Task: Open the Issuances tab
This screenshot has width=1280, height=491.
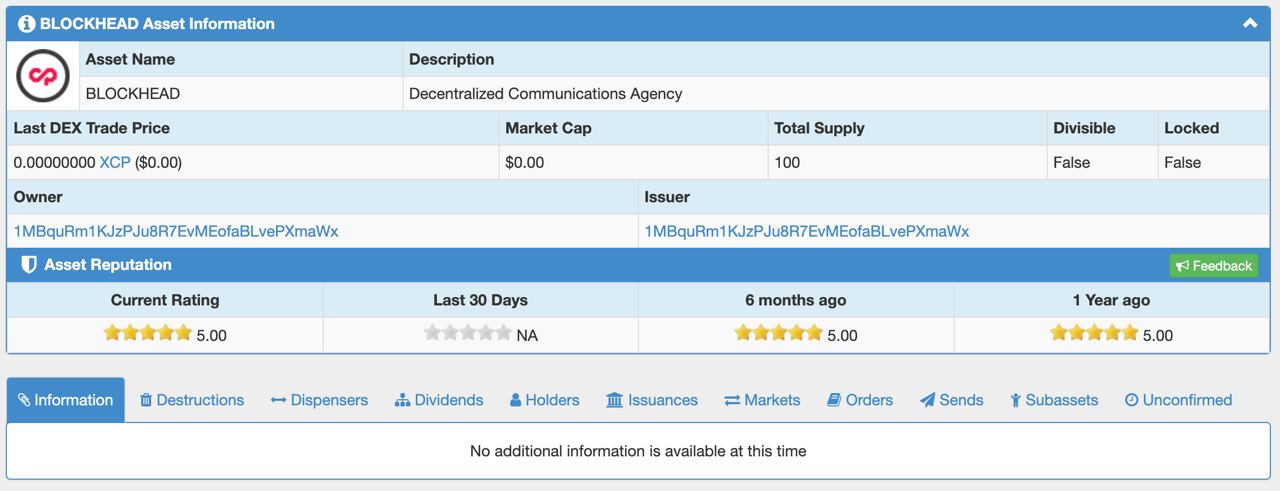Action: click(652, 400)
